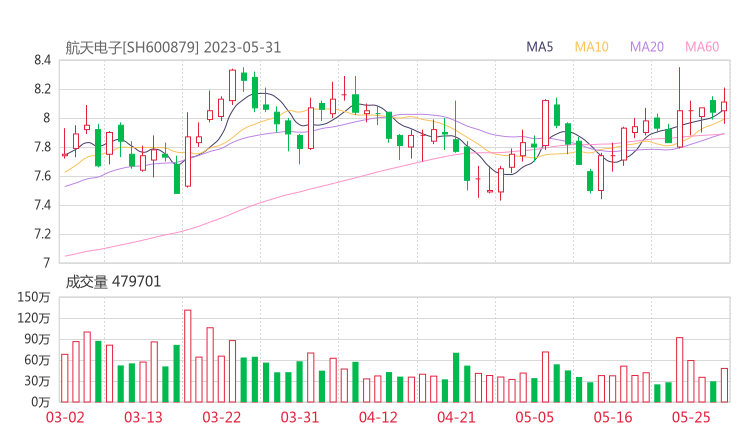Image resolution: width=740 pixels, height=440 pixels.
Task: Click the 05-25 date label
Action: 691,417
